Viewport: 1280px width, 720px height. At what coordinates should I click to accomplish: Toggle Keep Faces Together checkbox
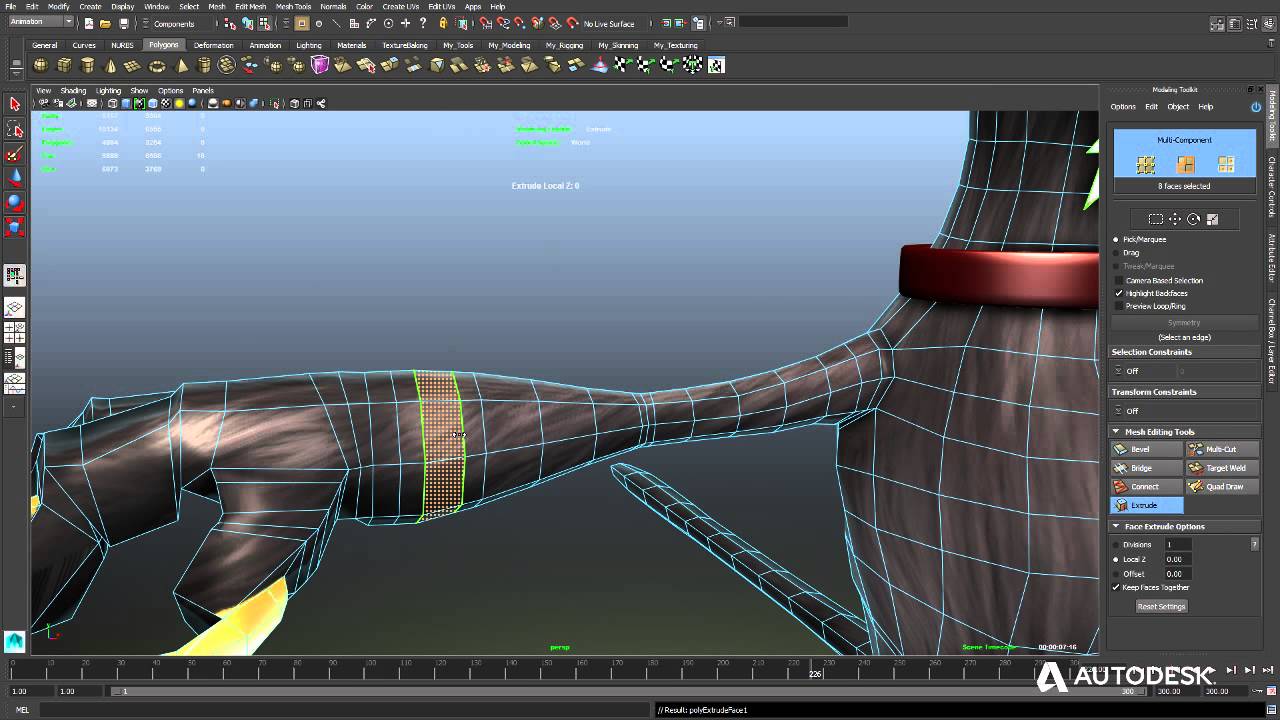[x=1116, y=588]
